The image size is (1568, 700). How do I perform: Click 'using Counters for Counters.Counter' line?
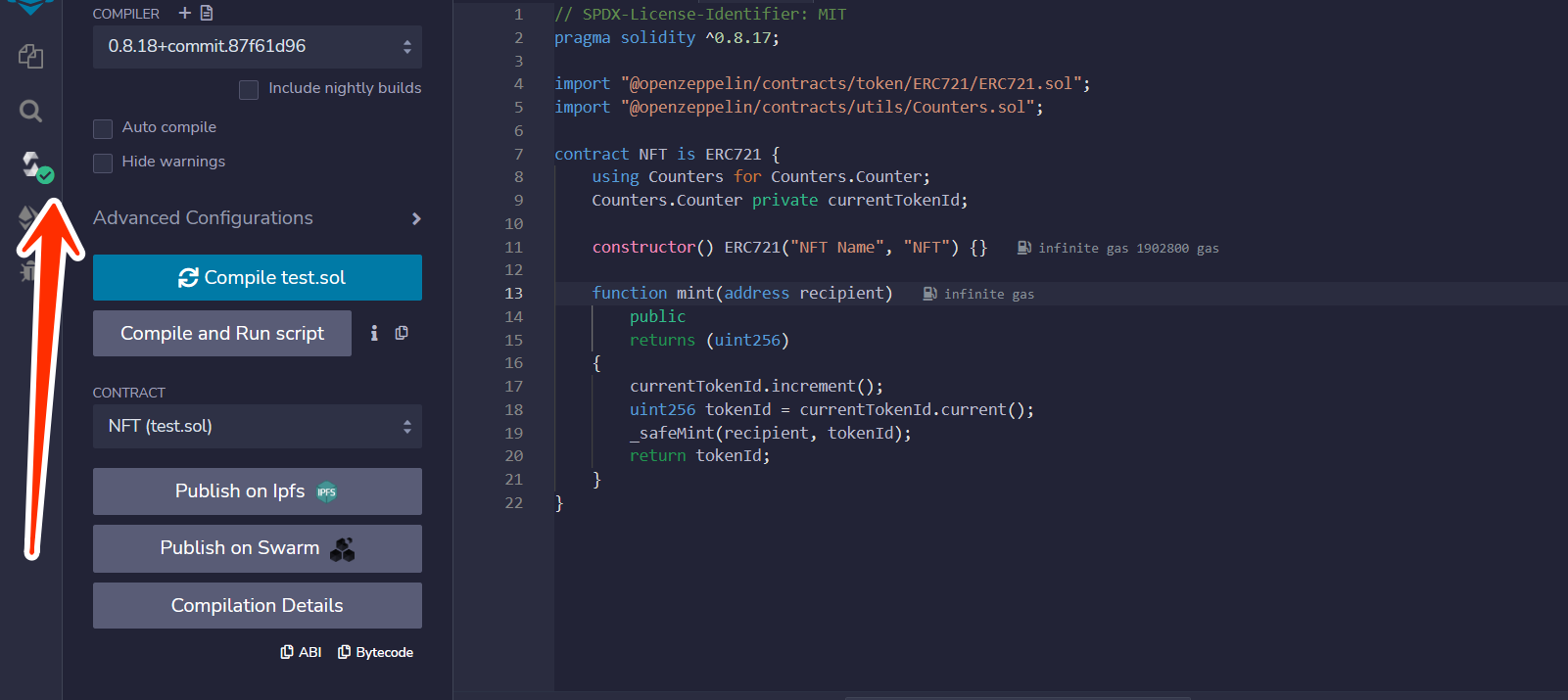[x=761, y=176]
